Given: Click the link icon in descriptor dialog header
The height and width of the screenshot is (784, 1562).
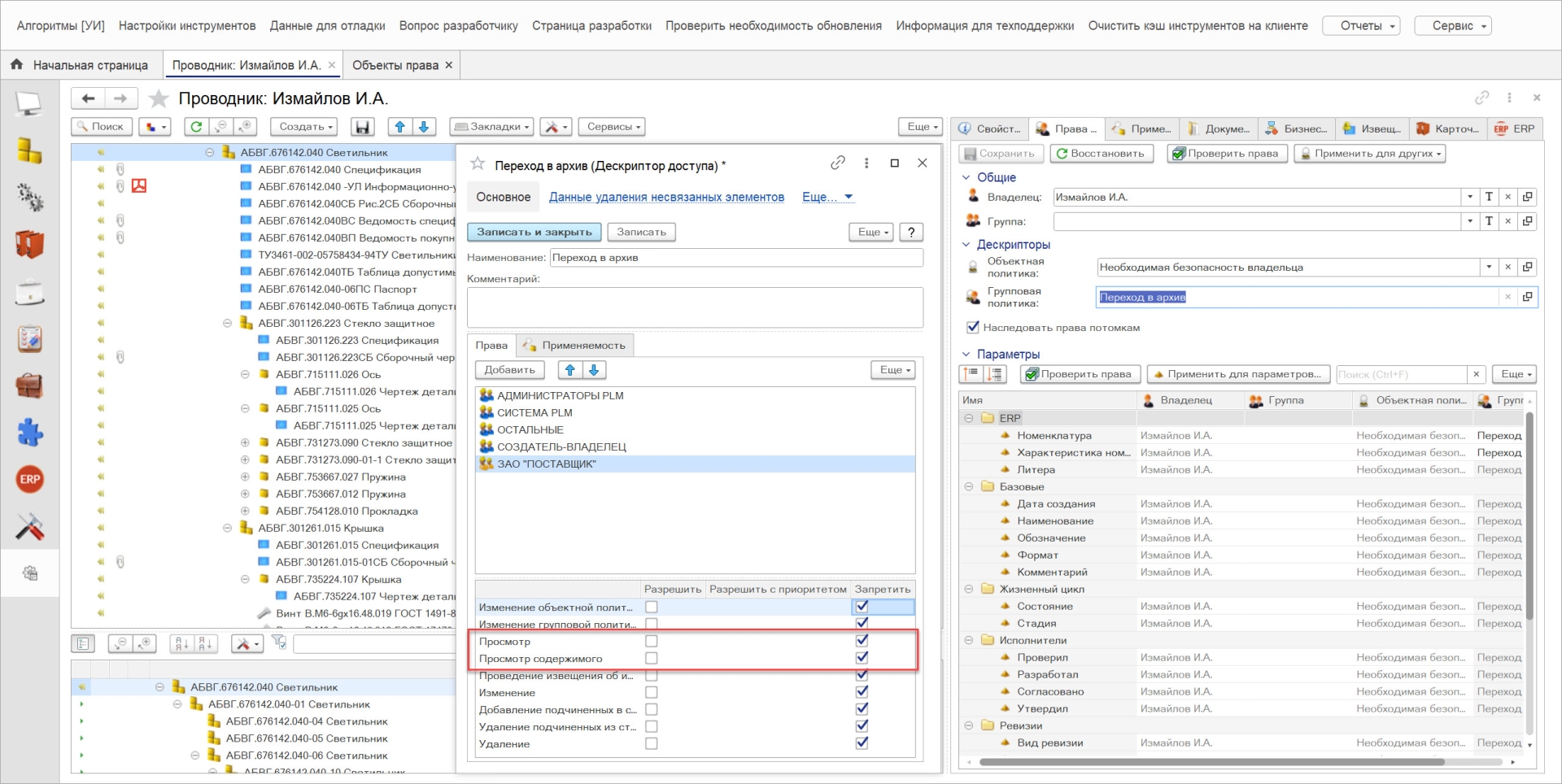Looking at the screenshot, I should coord(838,163).
